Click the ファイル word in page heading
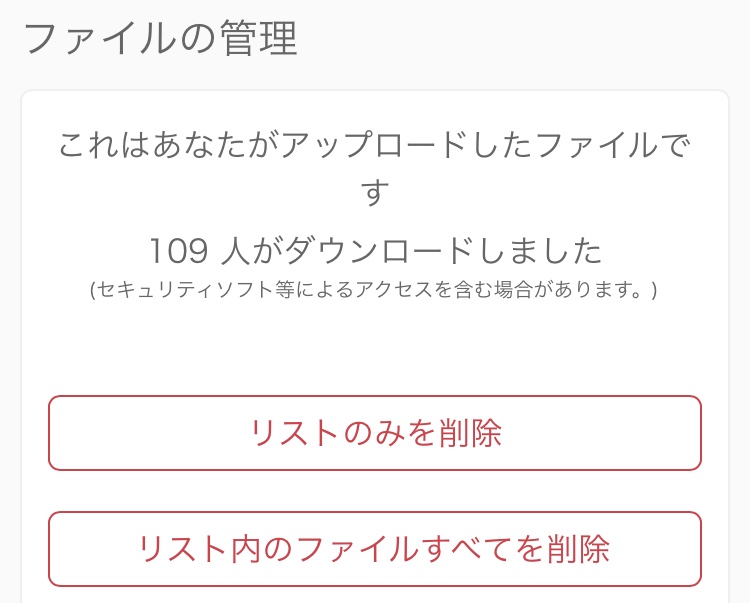750x603 pixels. [x=106, y=39]
